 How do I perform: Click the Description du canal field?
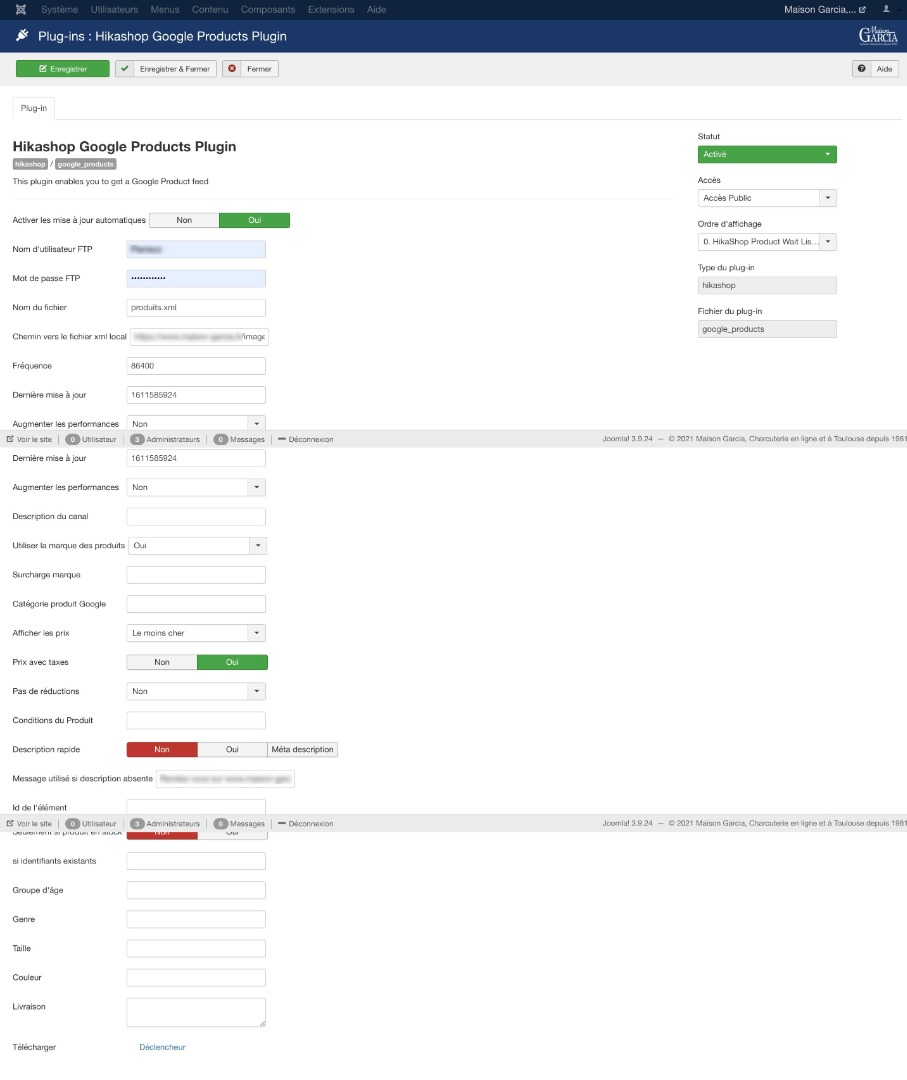pos(196,517)
